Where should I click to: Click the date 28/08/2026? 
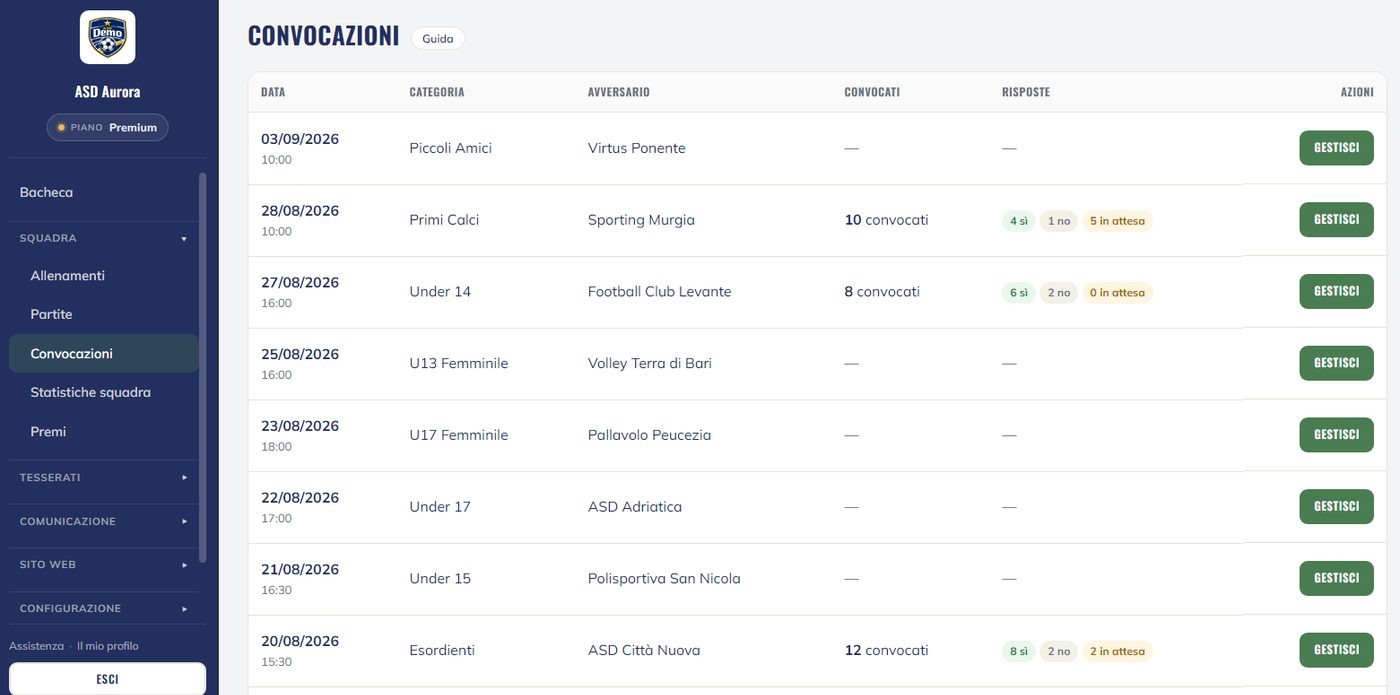click(x=300, y=211)
